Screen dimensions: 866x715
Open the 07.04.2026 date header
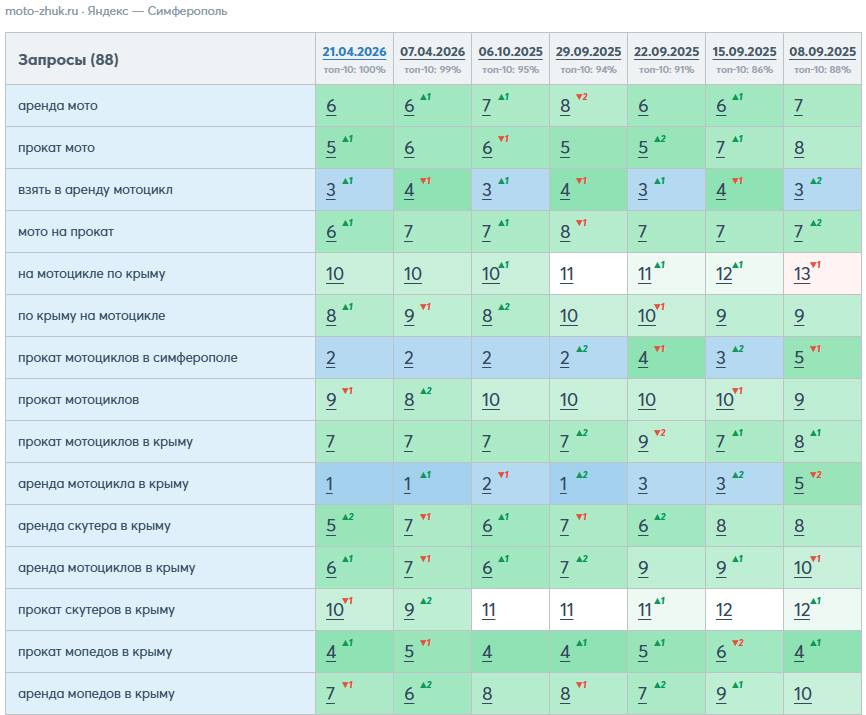click(x=432, y=52)
